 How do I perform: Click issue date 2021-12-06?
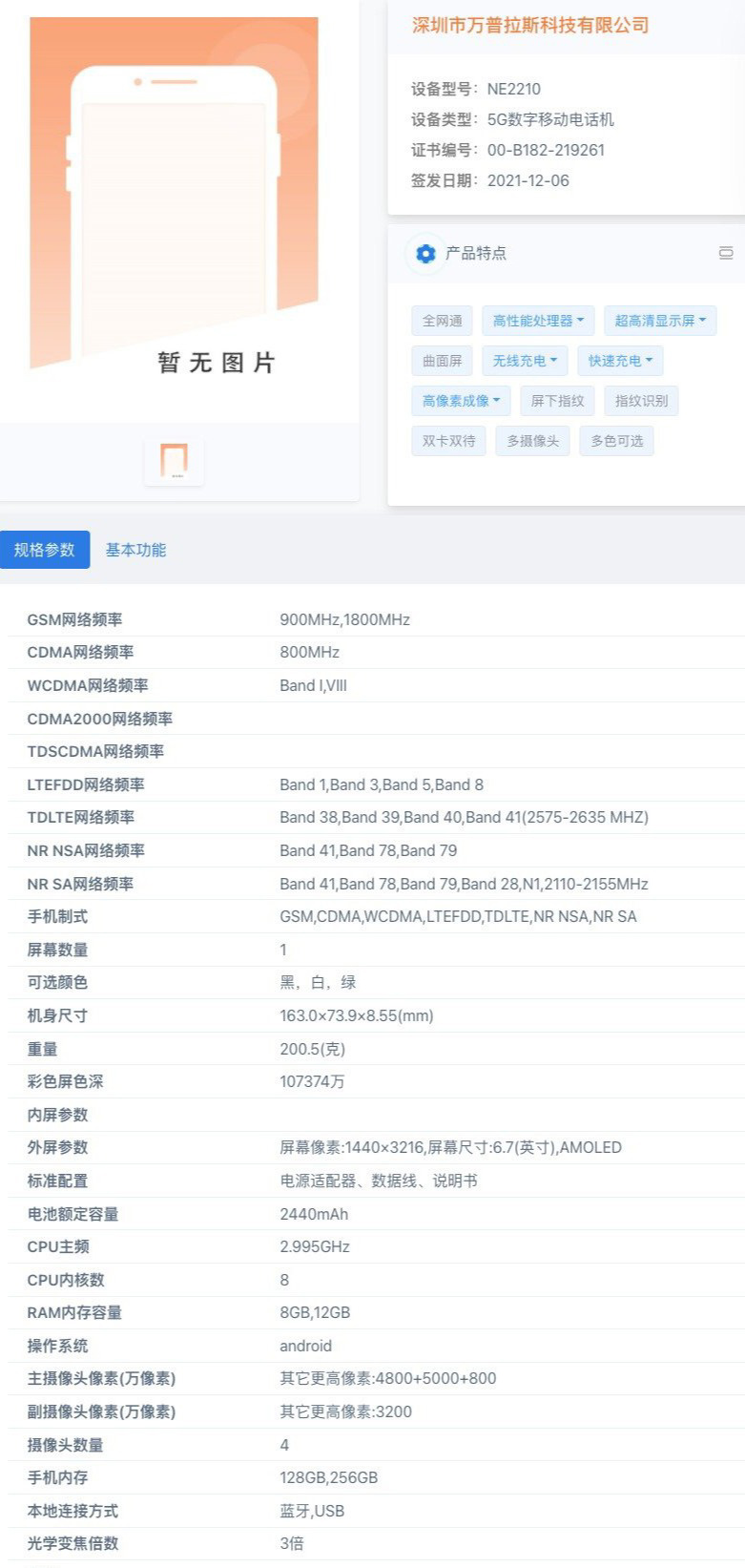tap(528, 180)
